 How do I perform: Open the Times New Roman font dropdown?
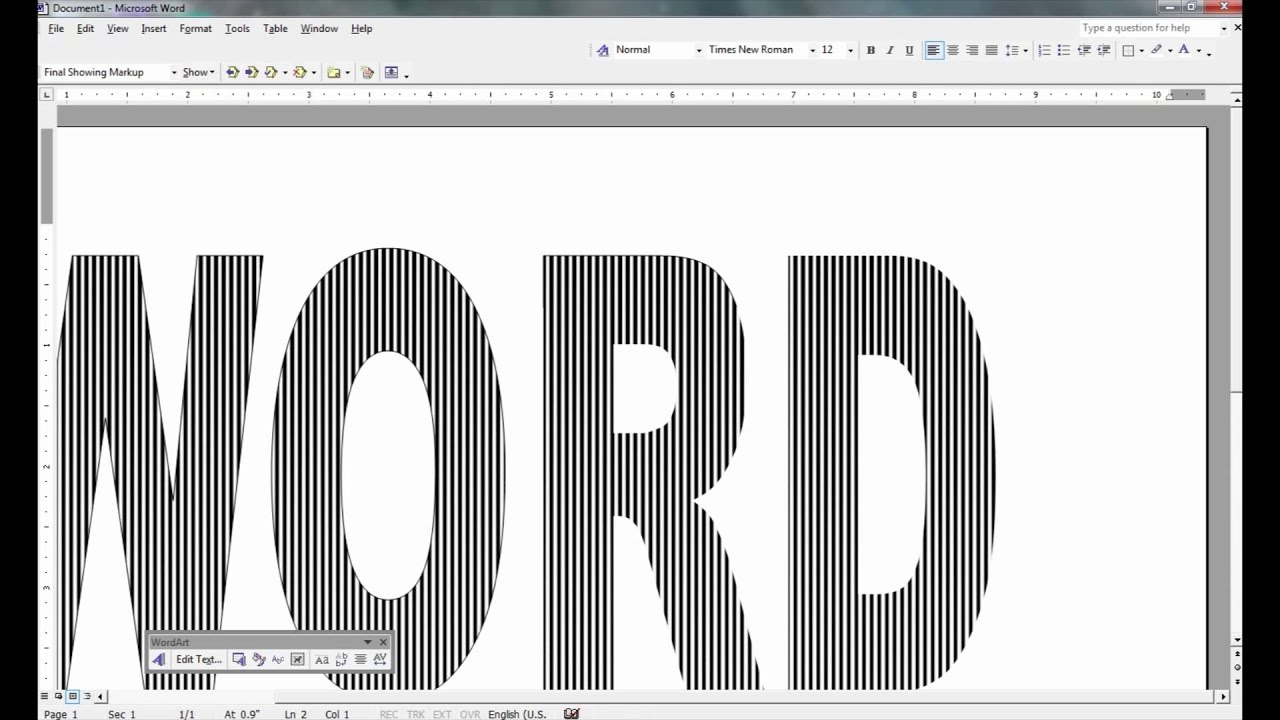coord(812,50)
